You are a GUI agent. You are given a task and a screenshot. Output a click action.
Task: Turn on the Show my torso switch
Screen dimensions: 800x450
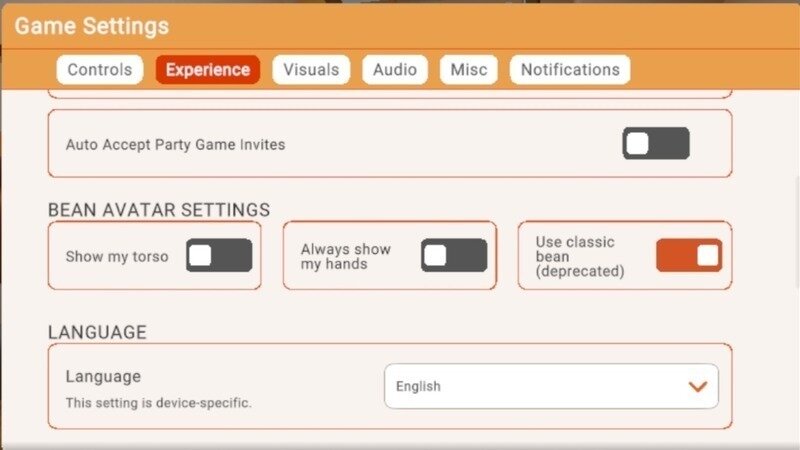click(219, 256)
